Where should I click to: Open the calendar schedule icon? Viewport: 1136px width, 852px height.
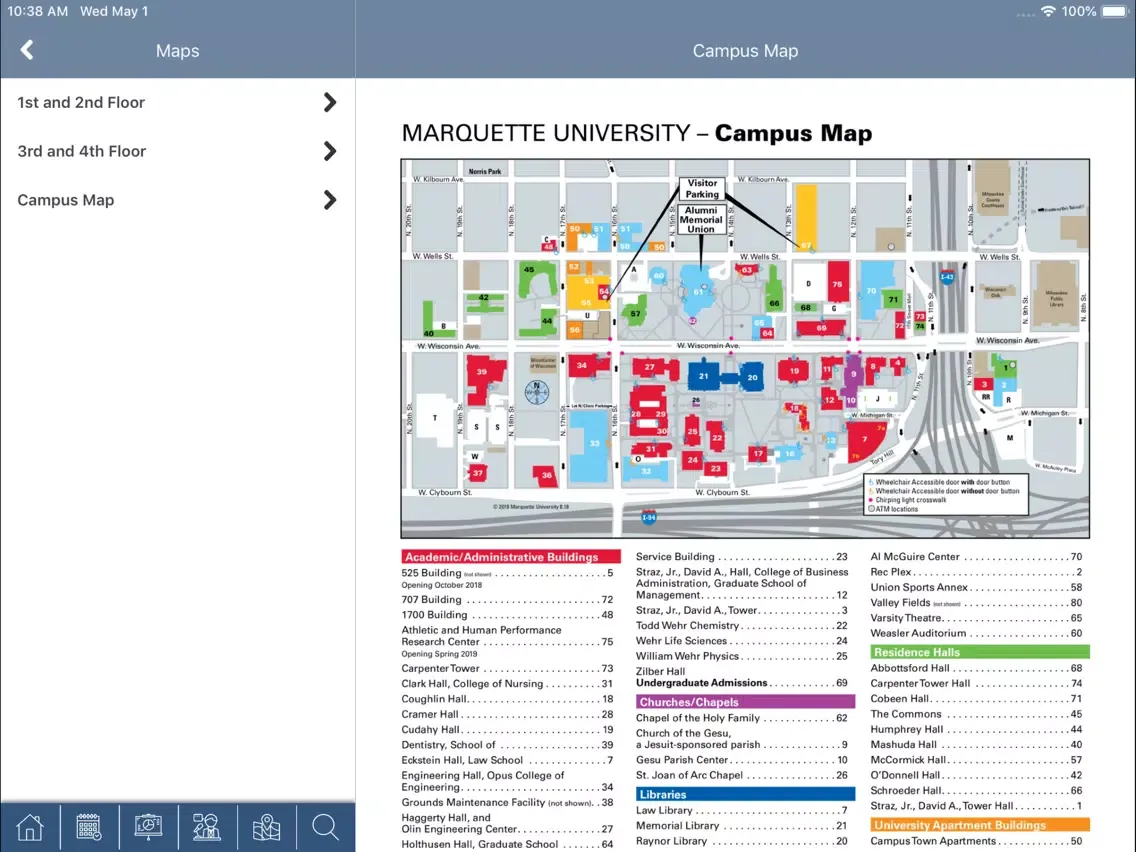pos(89,827)
